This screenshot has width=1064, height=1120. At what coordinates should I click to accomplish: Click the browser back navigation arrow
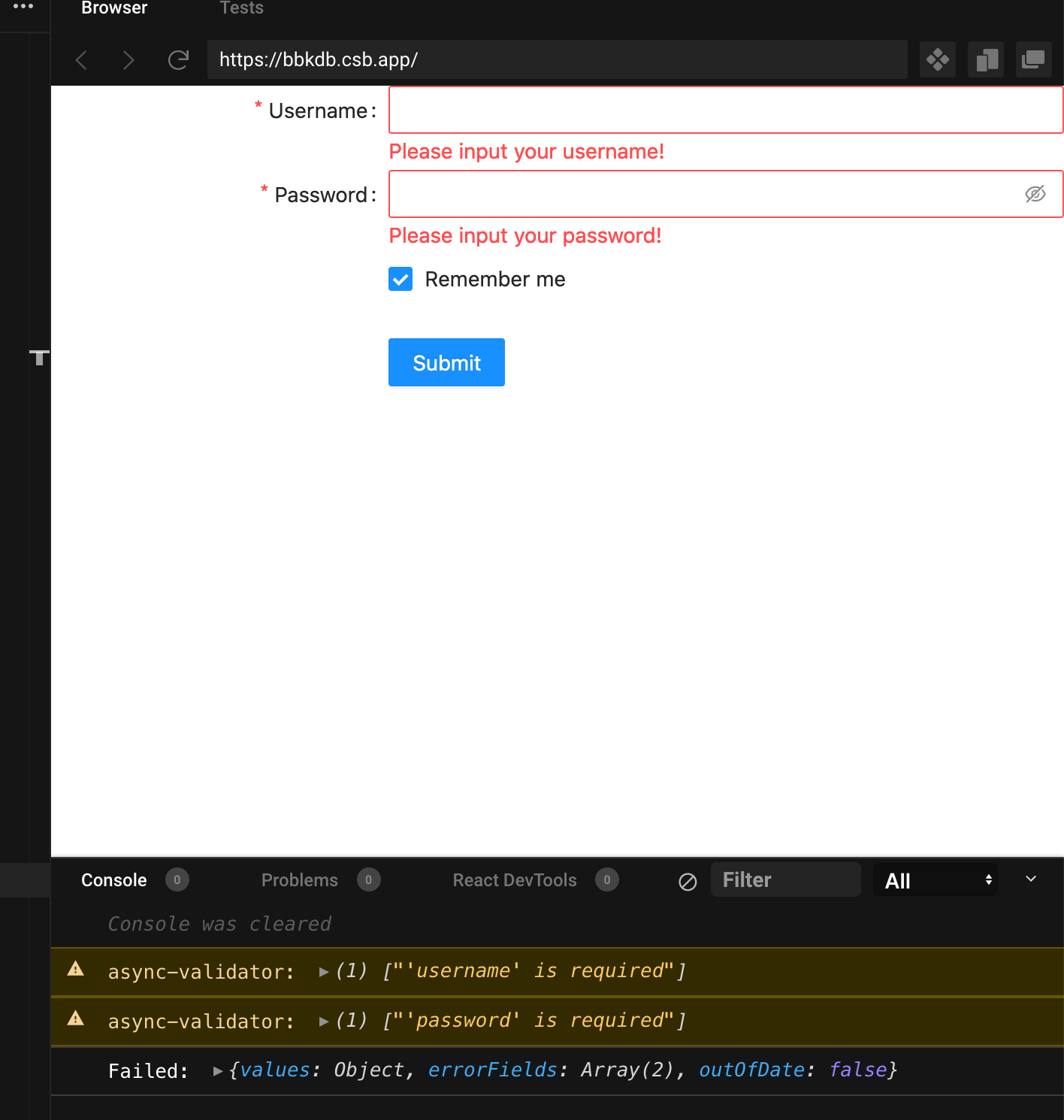(x=80, y=60)
